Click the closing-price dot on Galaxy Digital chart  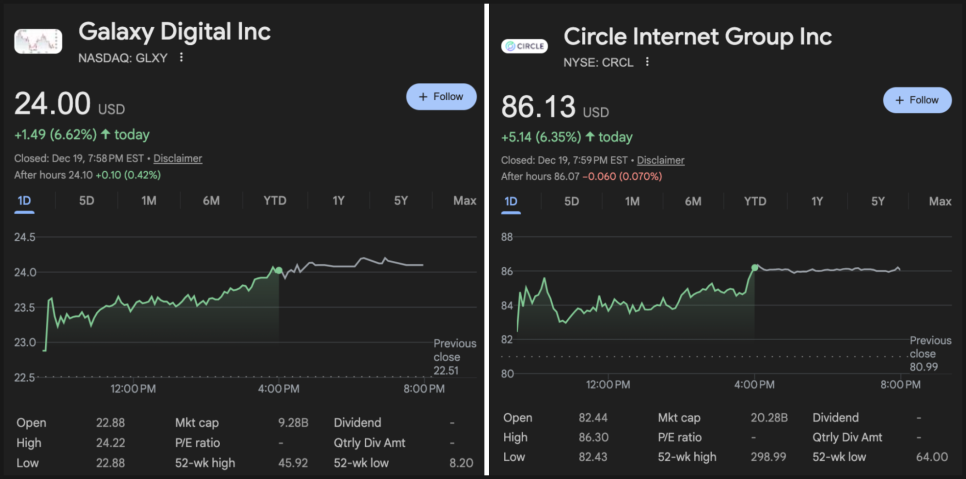pyautogui.click(x=278, y=270)
